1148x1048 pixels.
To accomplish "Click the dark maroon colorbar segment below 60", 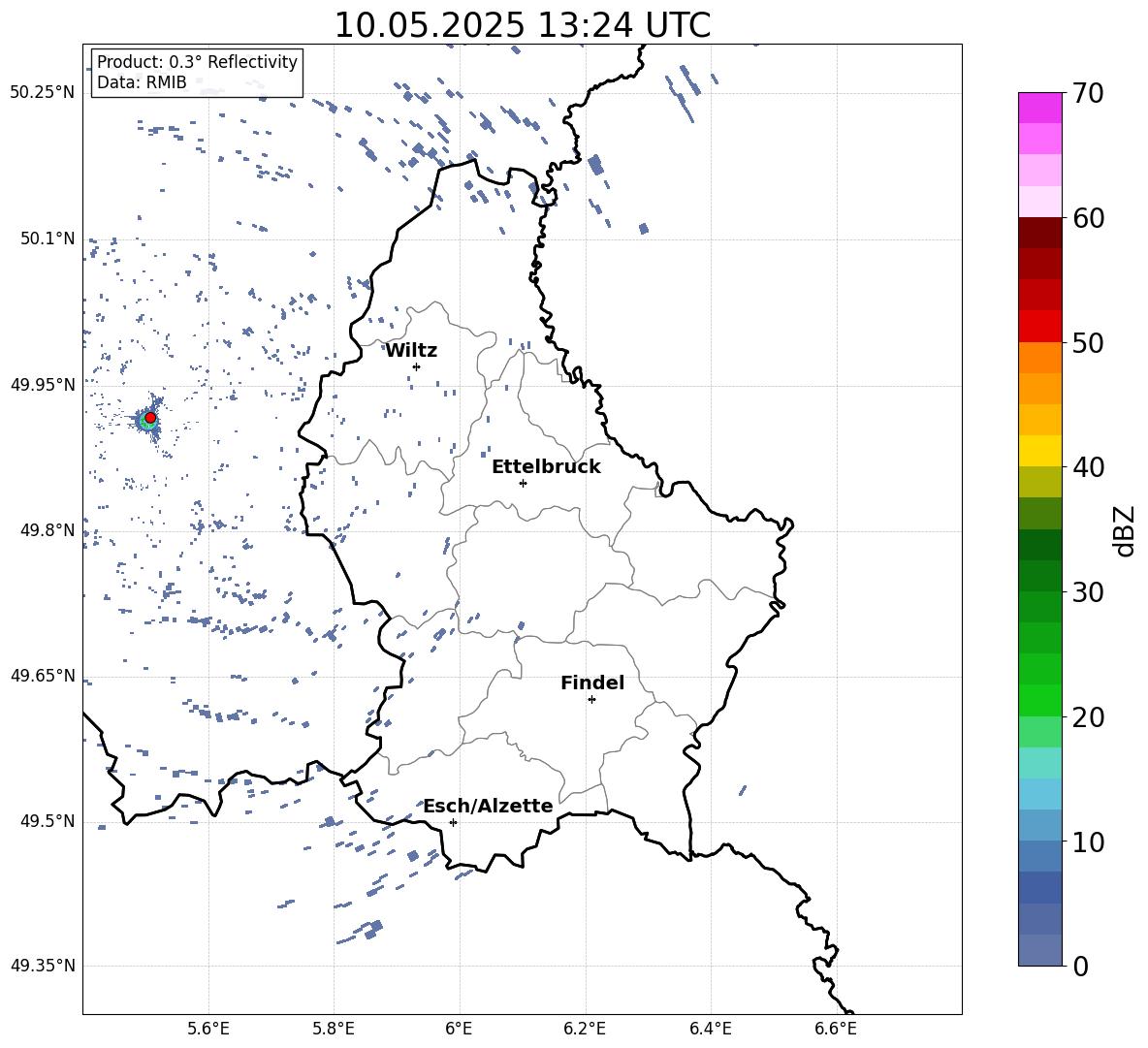I will click(1040, 233).
